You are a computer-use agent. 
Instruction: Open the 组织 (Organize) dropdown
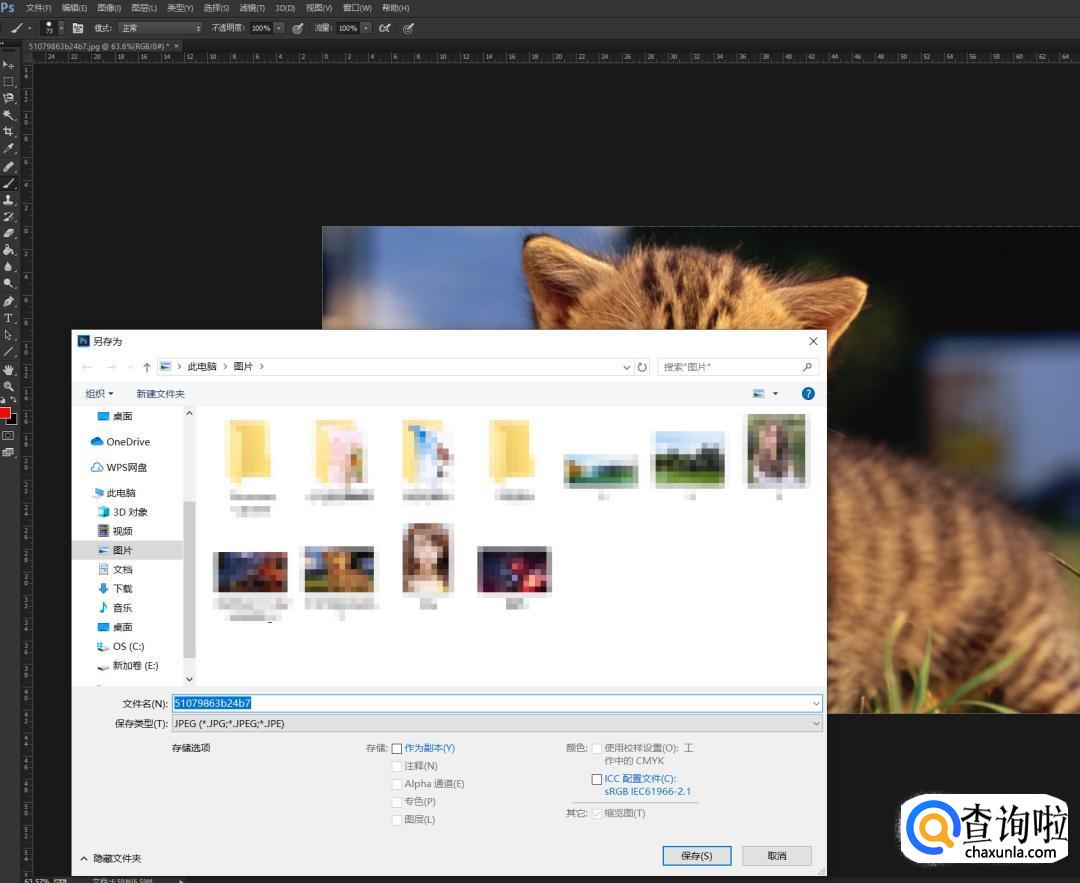point(99,394)
